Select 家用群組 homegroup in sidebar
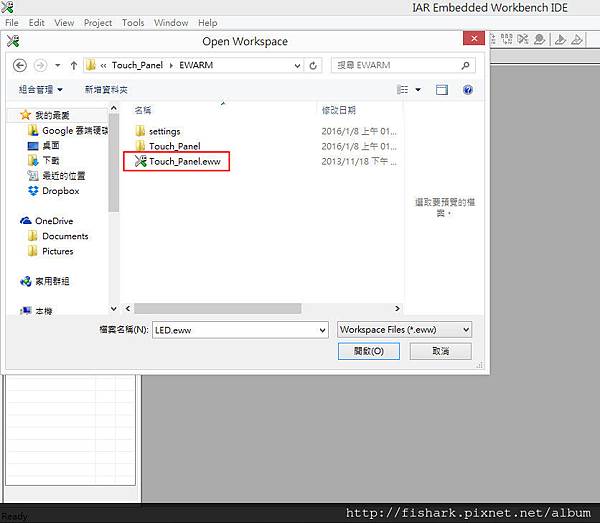This screenshot has height=523, width=600. (x=44, y=281)
